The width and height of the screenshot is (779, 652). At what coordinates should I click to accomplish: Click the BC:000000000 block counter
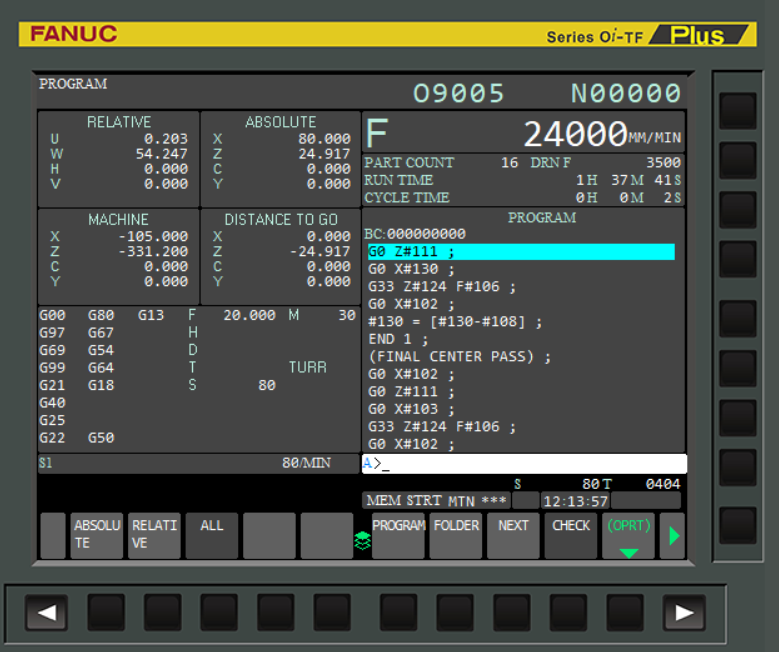pyautogui.click(x=415, y=234)
